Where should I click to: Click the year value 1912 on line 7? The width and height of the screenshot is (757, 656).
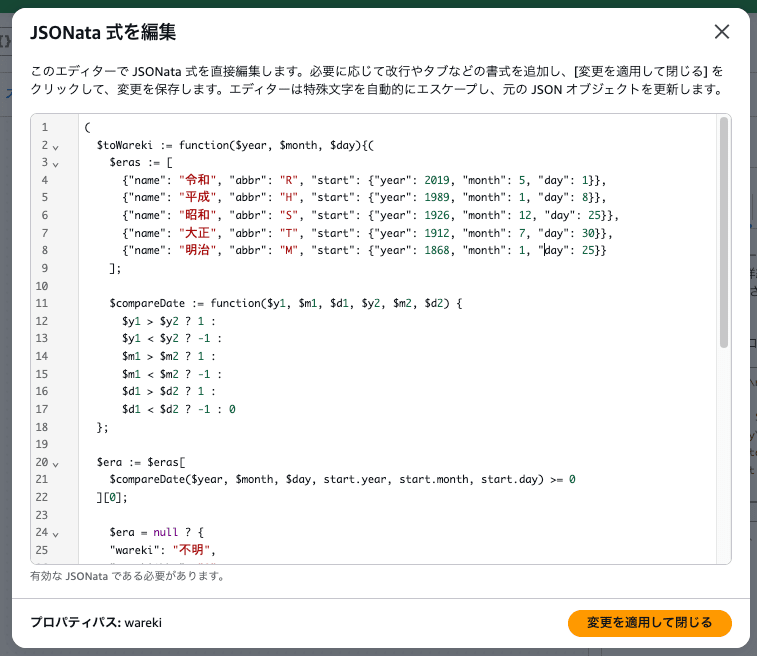click(436, 233)
